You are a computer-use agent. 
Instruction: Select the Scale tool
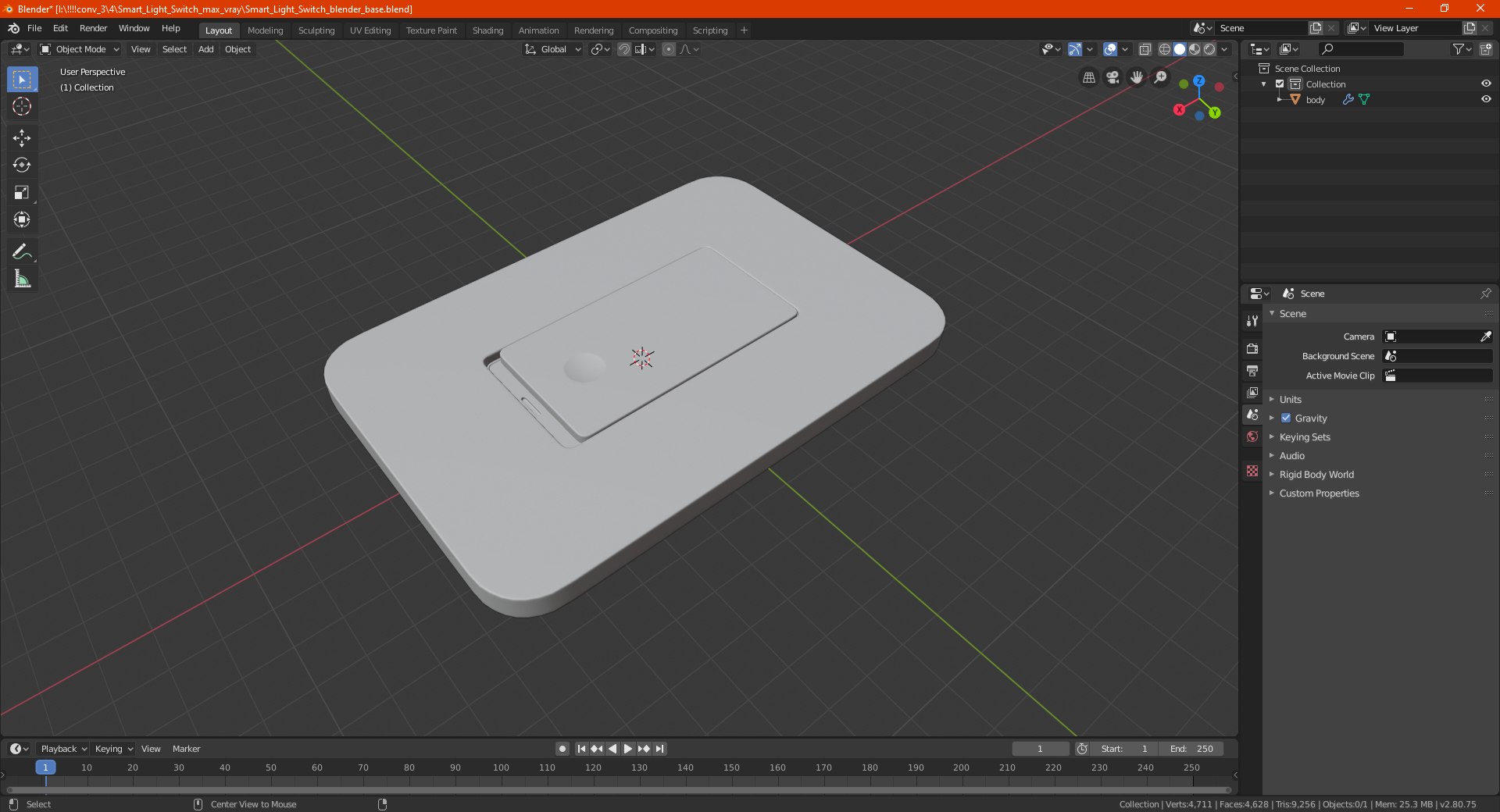(22, 192)
